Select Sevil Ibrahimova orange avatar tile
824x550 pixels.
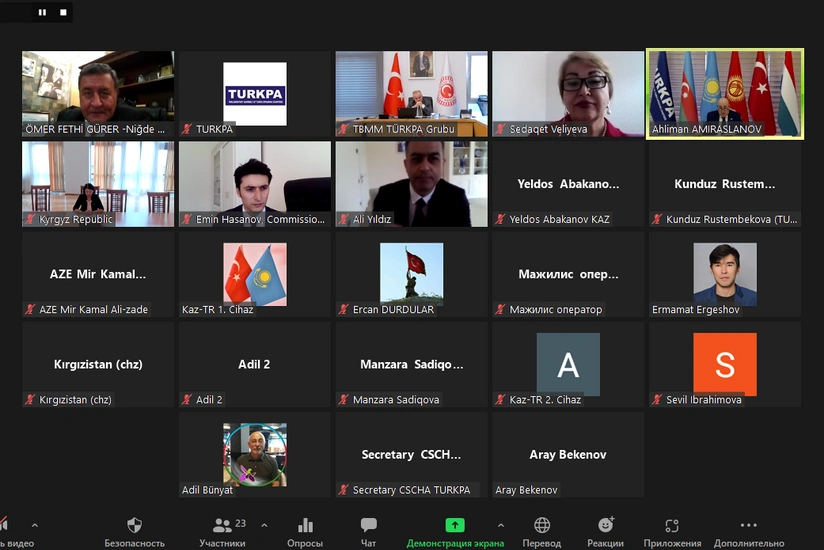[725, 365]
